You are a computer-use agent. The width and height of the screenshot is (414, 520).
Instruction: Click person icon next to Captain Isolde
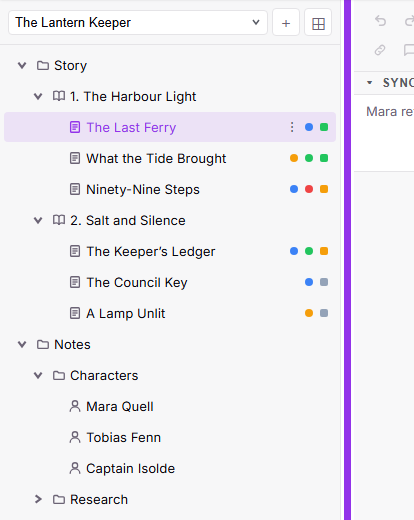pos(75,468)
